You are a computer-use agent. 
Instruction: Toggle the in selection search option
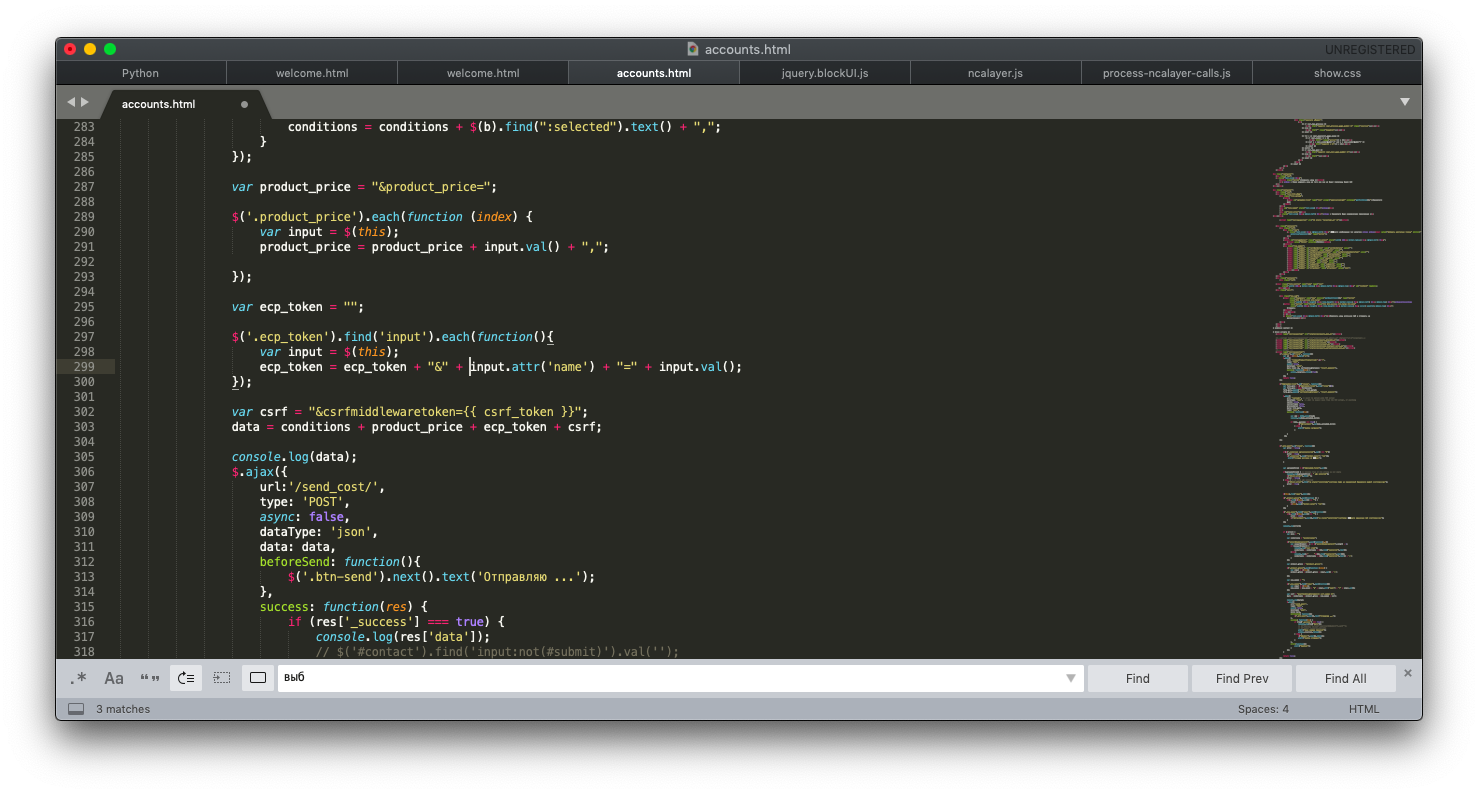click(x=222, y=678)
